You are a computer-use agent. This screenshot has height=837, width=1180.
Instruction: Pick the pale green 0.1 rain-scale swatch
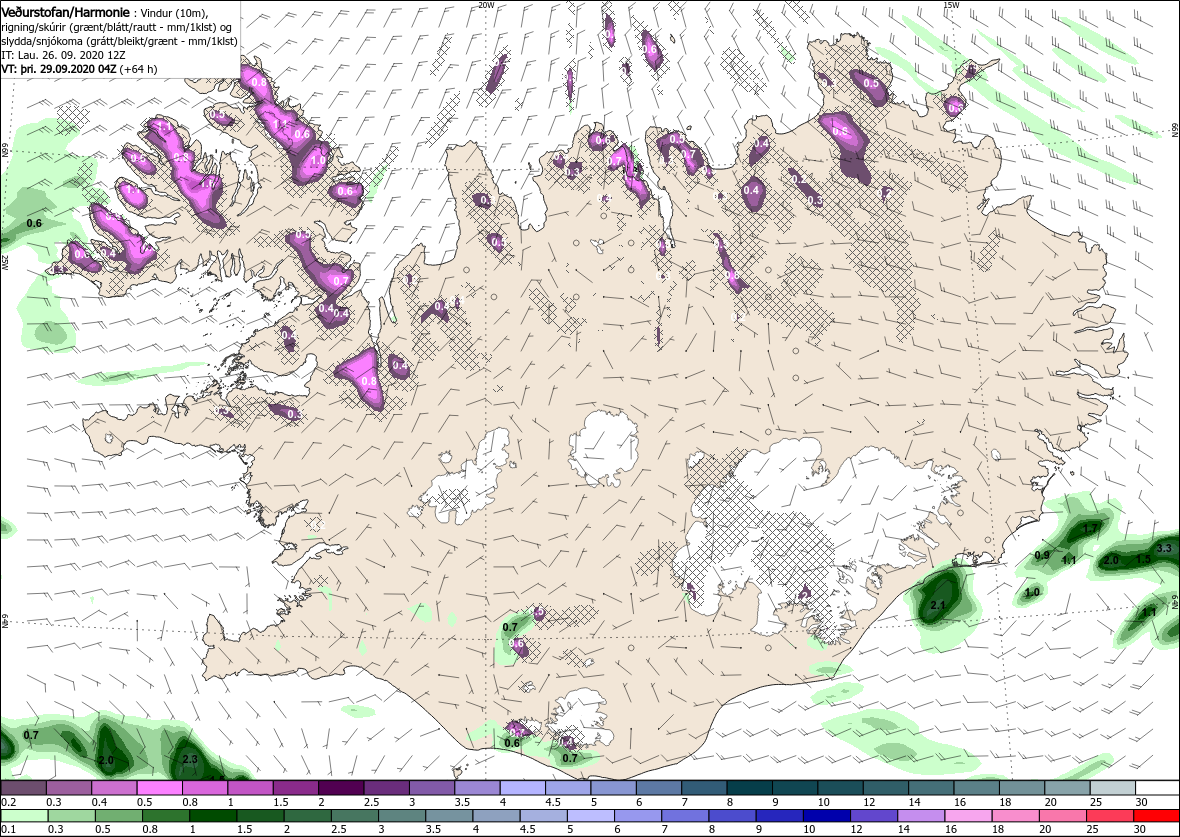coord(24,816)
